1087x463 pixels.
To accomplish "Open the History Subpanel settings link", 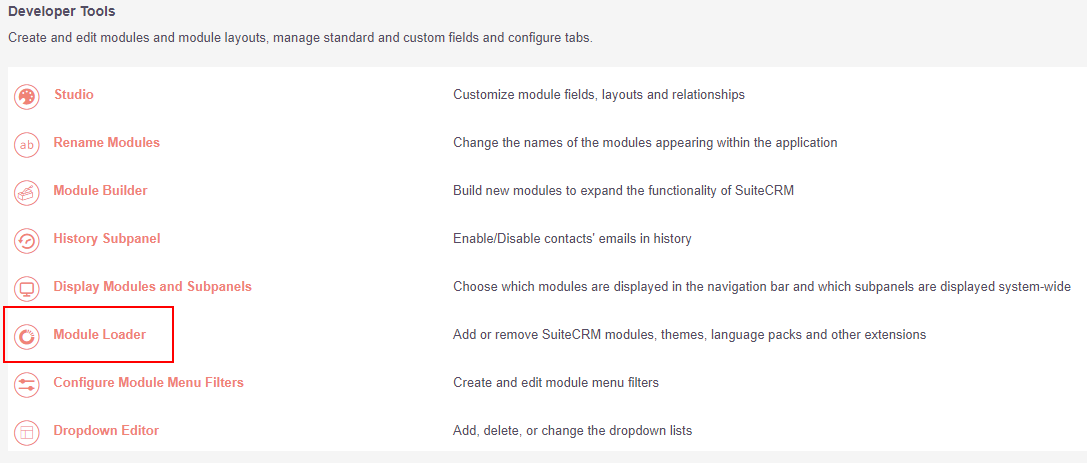I will point(107,238).
